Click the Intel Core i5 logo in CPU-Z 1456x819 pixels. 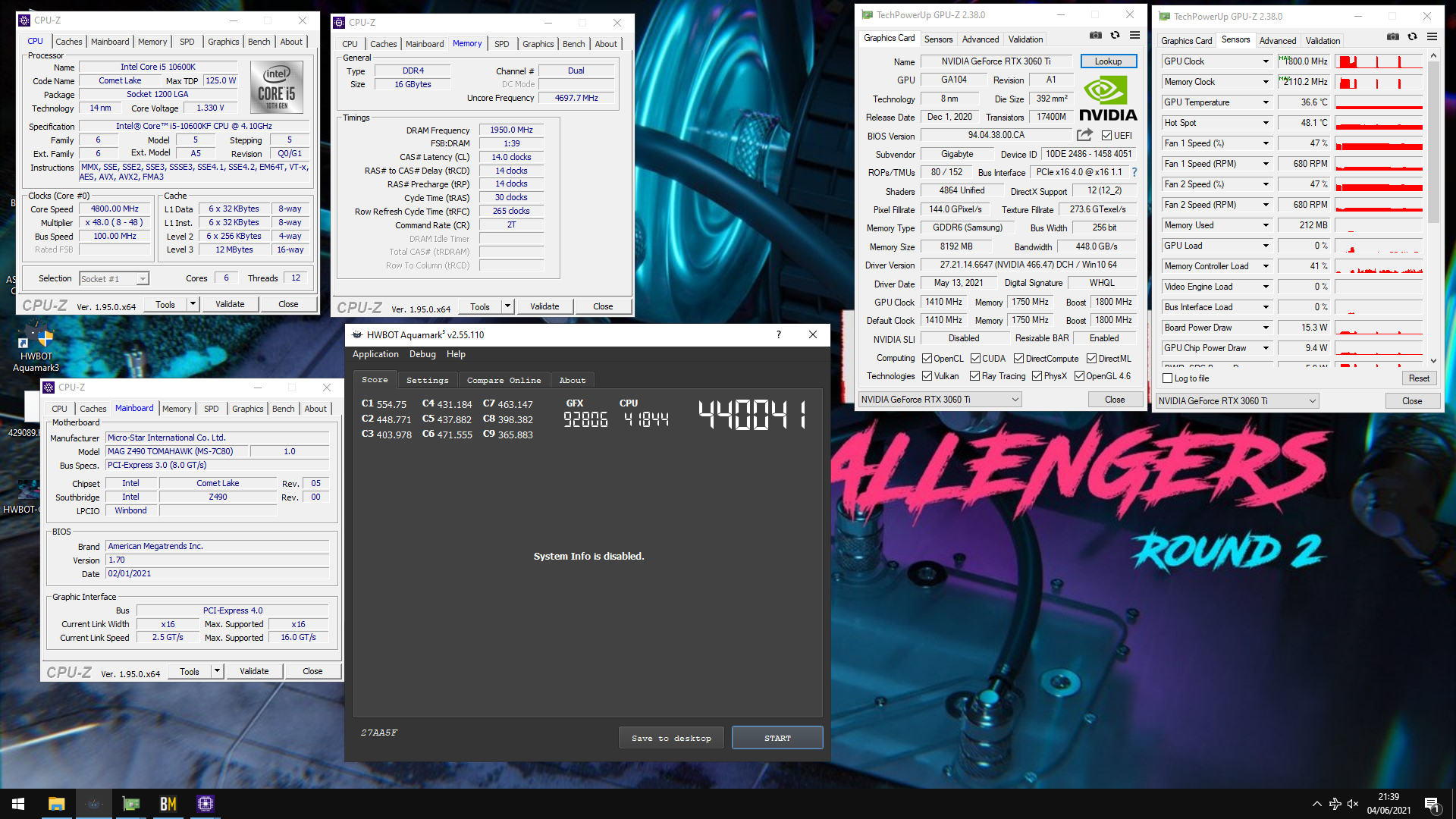[276, 86]
